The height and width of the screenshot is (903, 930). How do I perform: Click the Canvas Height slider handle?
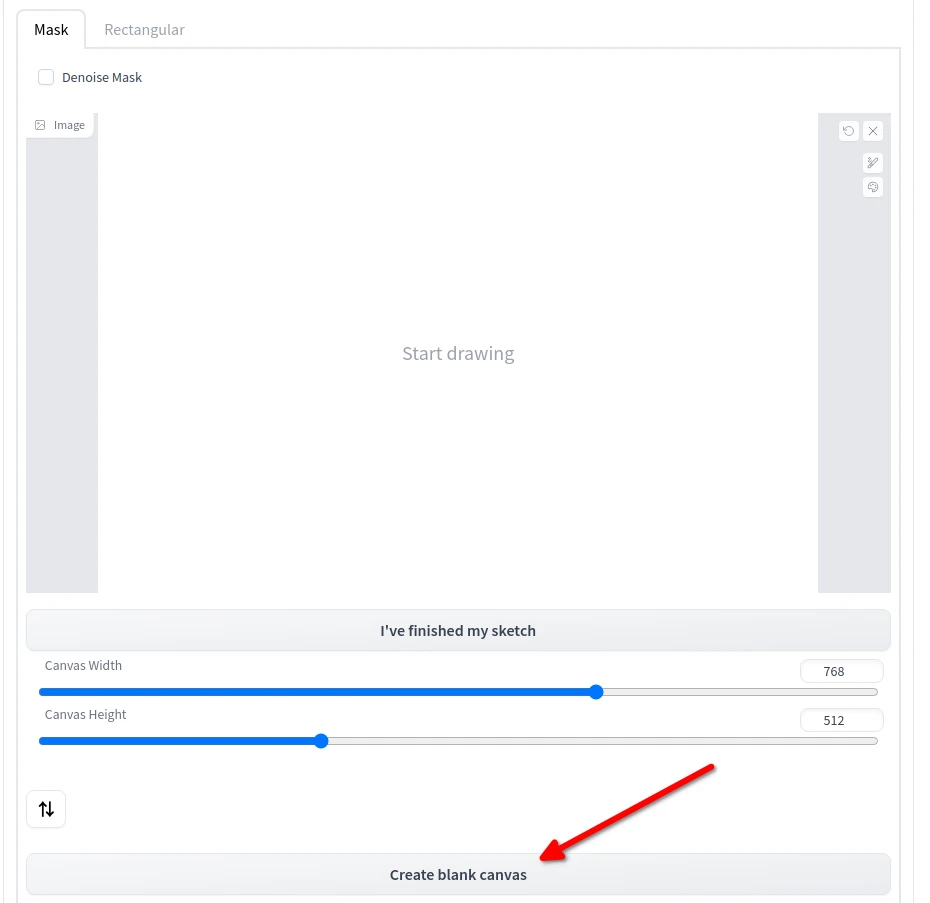[321, 741]
